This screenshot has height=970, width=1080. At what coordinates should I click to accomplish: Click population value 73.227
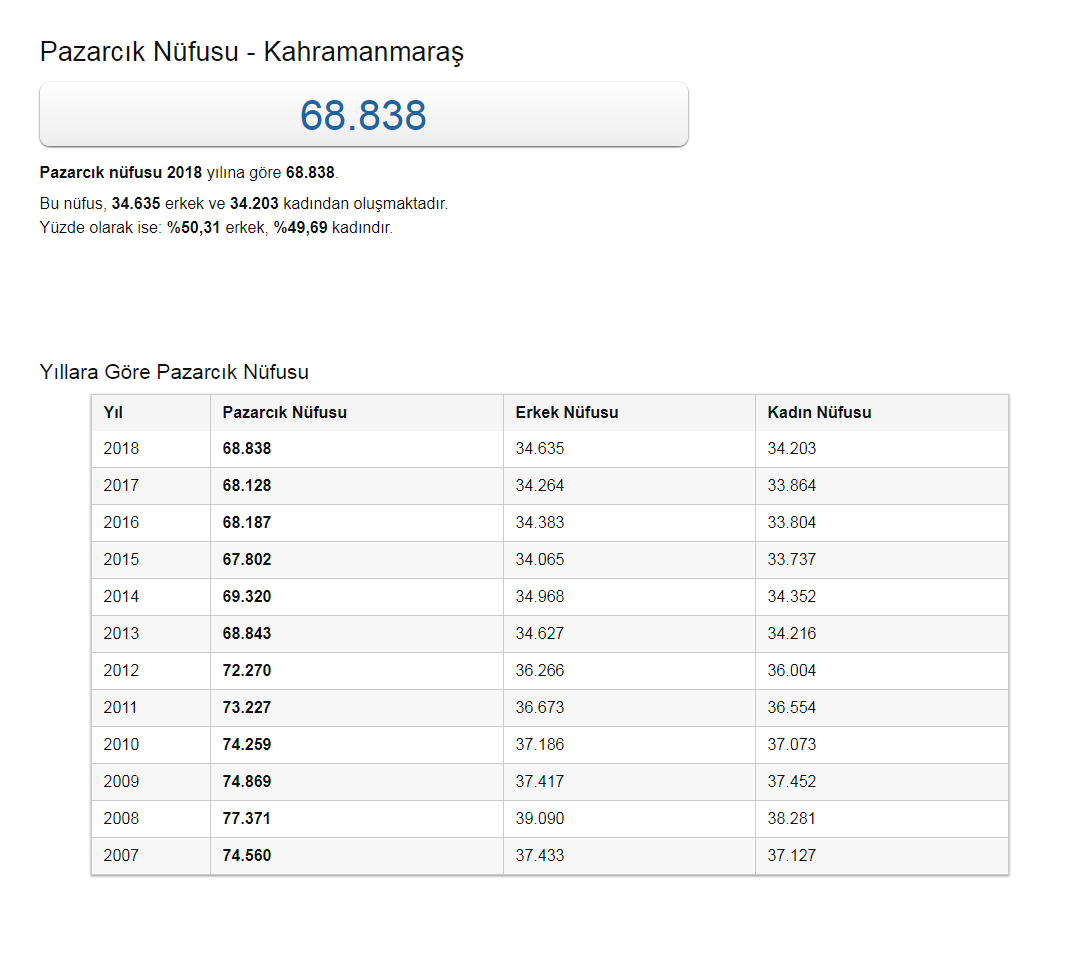click(x=247, y=708)
